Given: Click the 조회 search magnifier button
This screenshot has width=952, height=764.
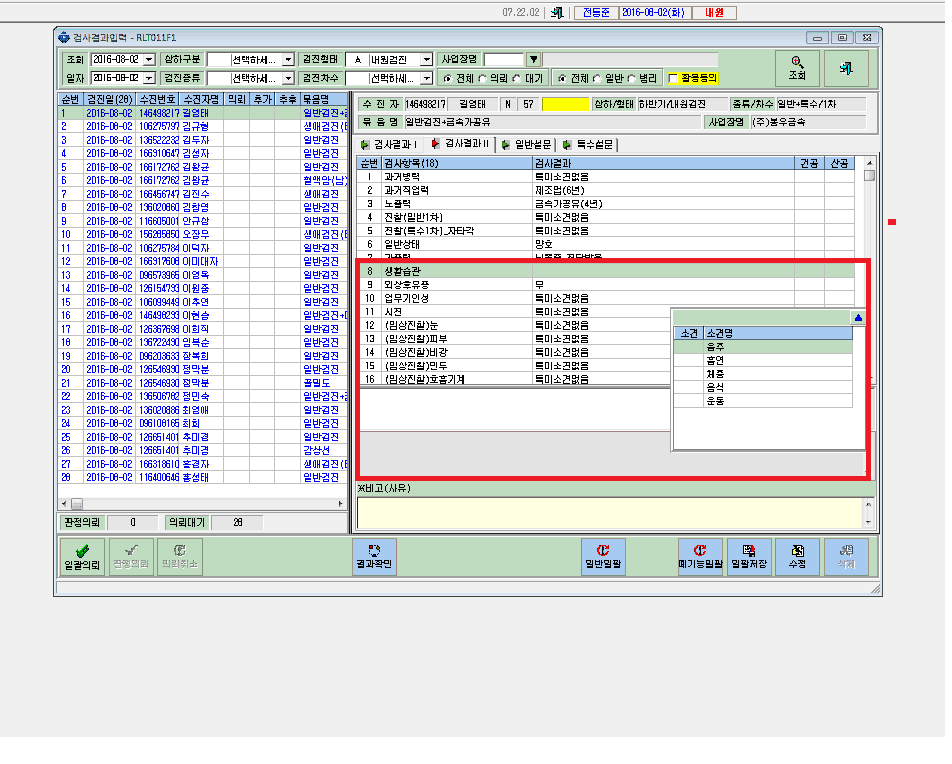Looking at the screenshot, I should [x=797, y=69].
